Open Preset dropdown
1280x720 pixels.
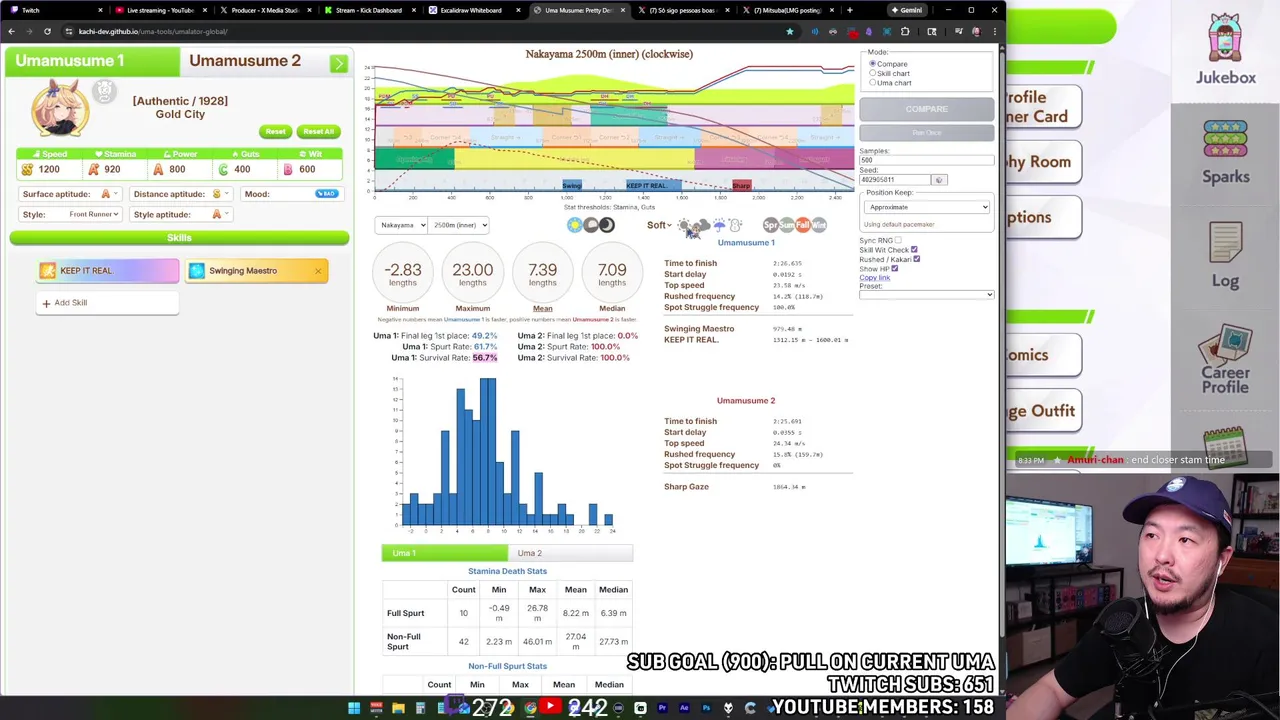point(926,295)
